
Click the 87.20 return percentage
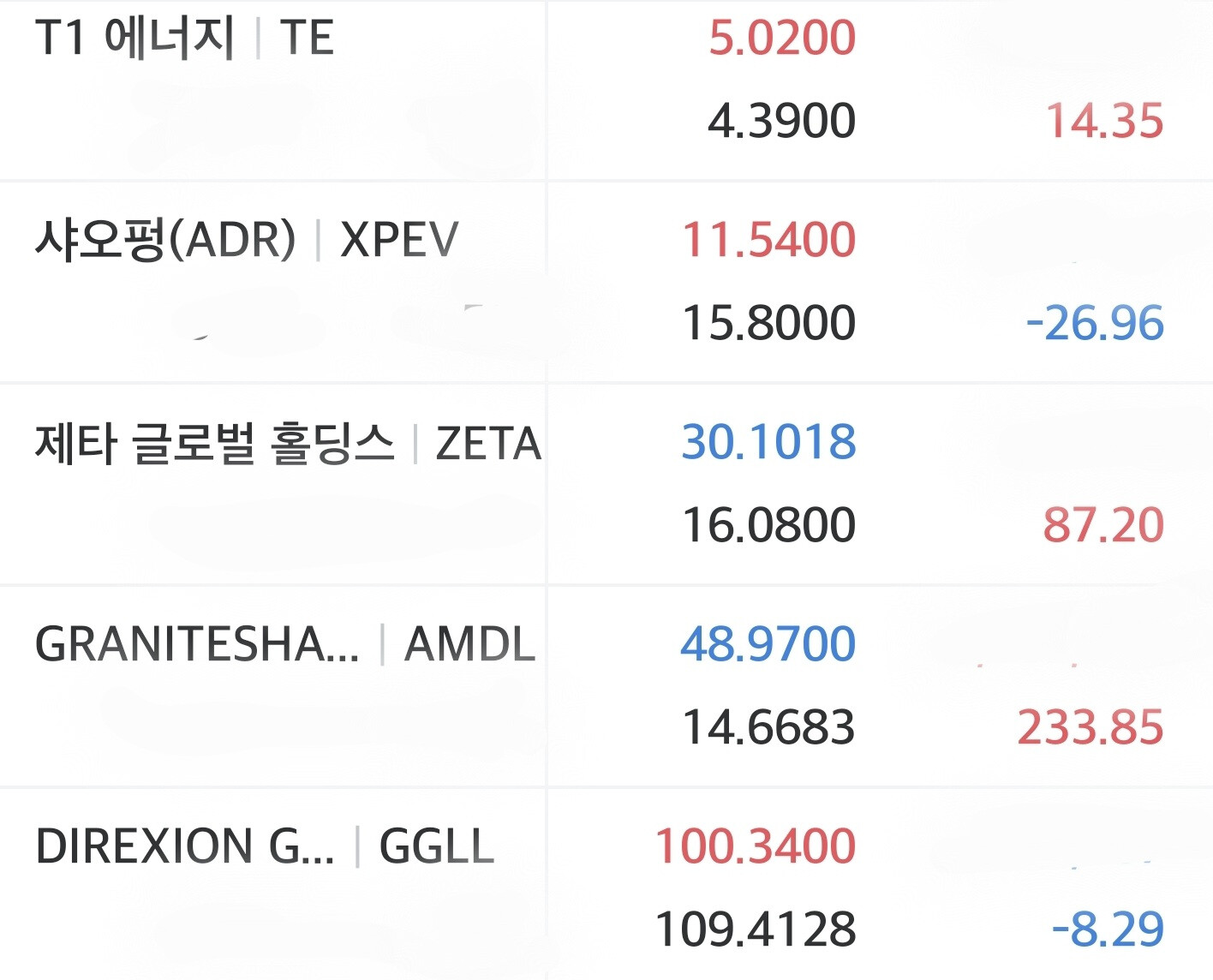pyautogui.click(x=1103, y=525)
